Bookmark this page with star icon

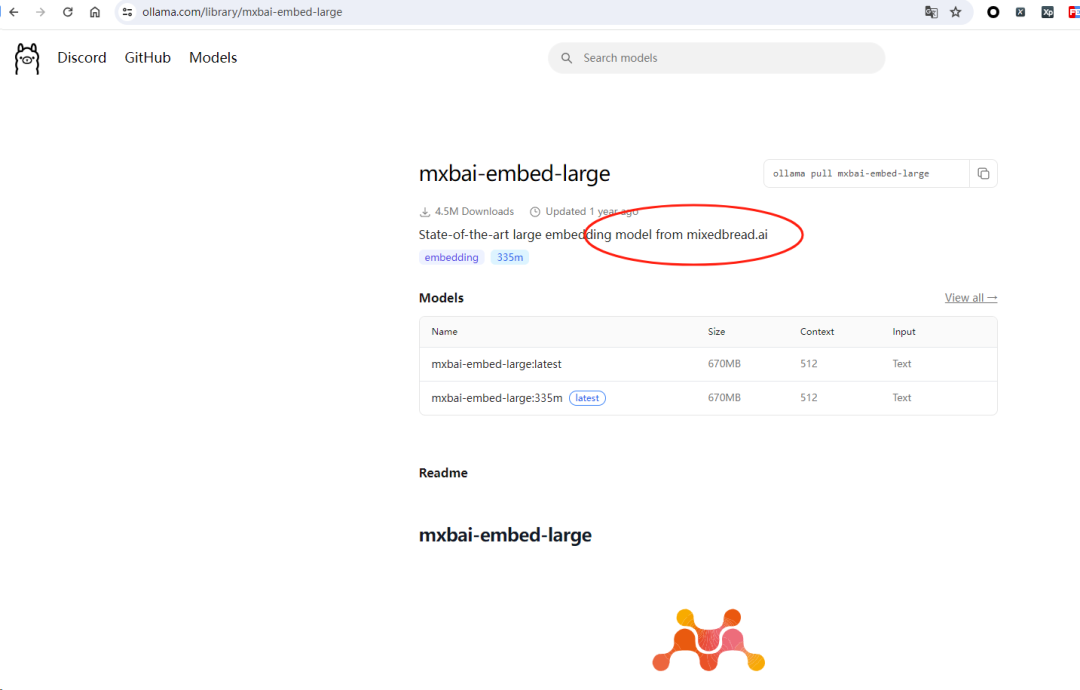(x=955, y=12)
